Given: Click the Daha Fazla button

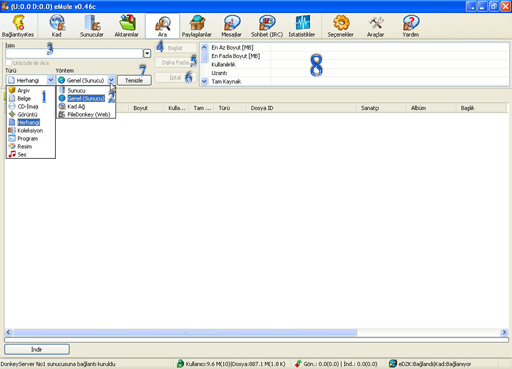Looking at the screenshot, I should (175, 63).
